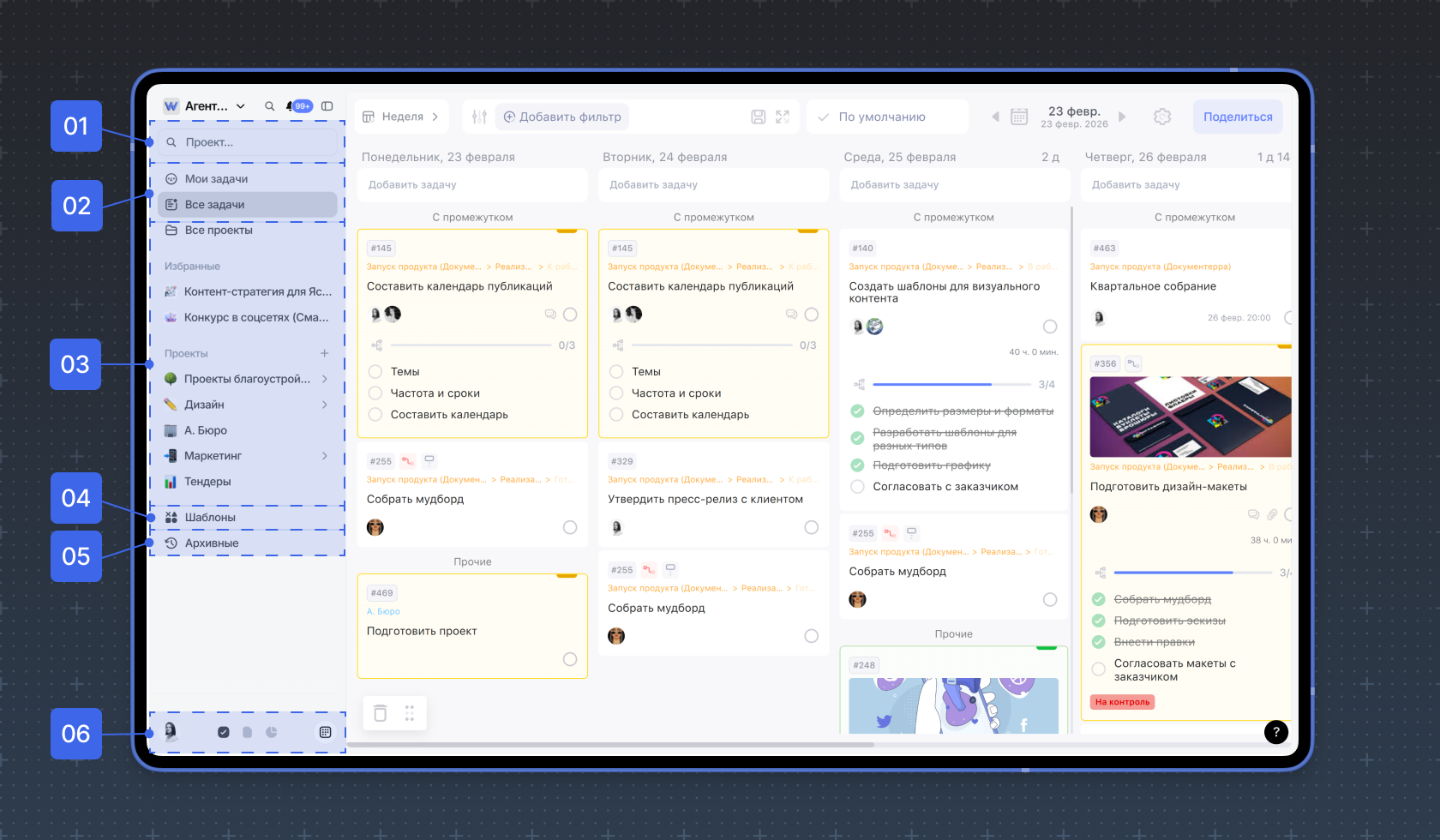Open the pie chart reports icon
The height and width of the screenshot is (840, 1440).
click(272, 732)
